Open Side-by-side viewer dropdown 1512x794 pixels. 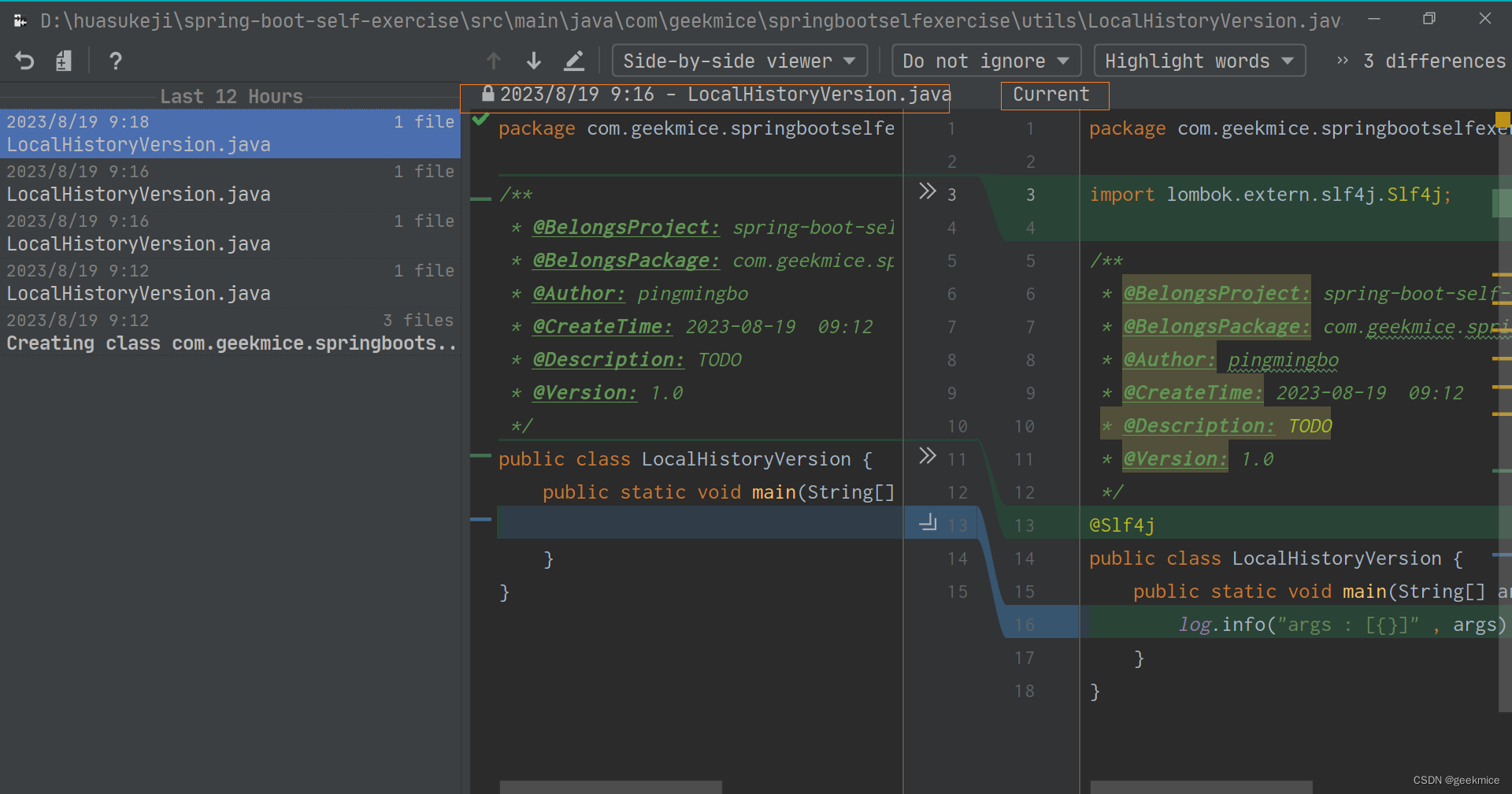tap(739, 61)
